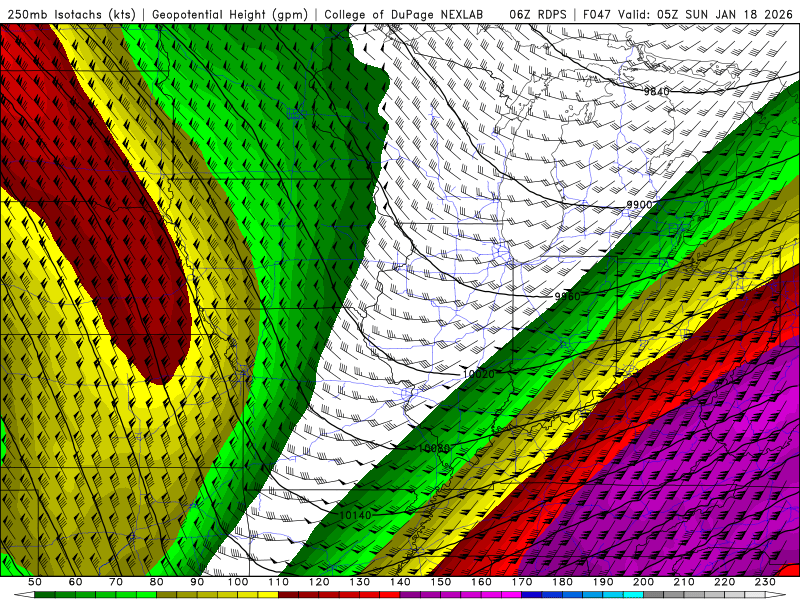800x600 pixels.
Task: Click the 'Geopotential Height (gpm)' title text
Action: pyautogui.click(x=230, y=14)
